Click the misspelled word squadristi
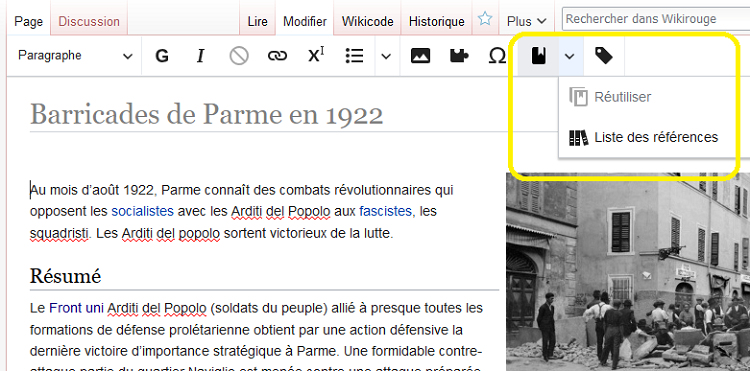Viewport: 750px width, 371px height. click(59, 234)
